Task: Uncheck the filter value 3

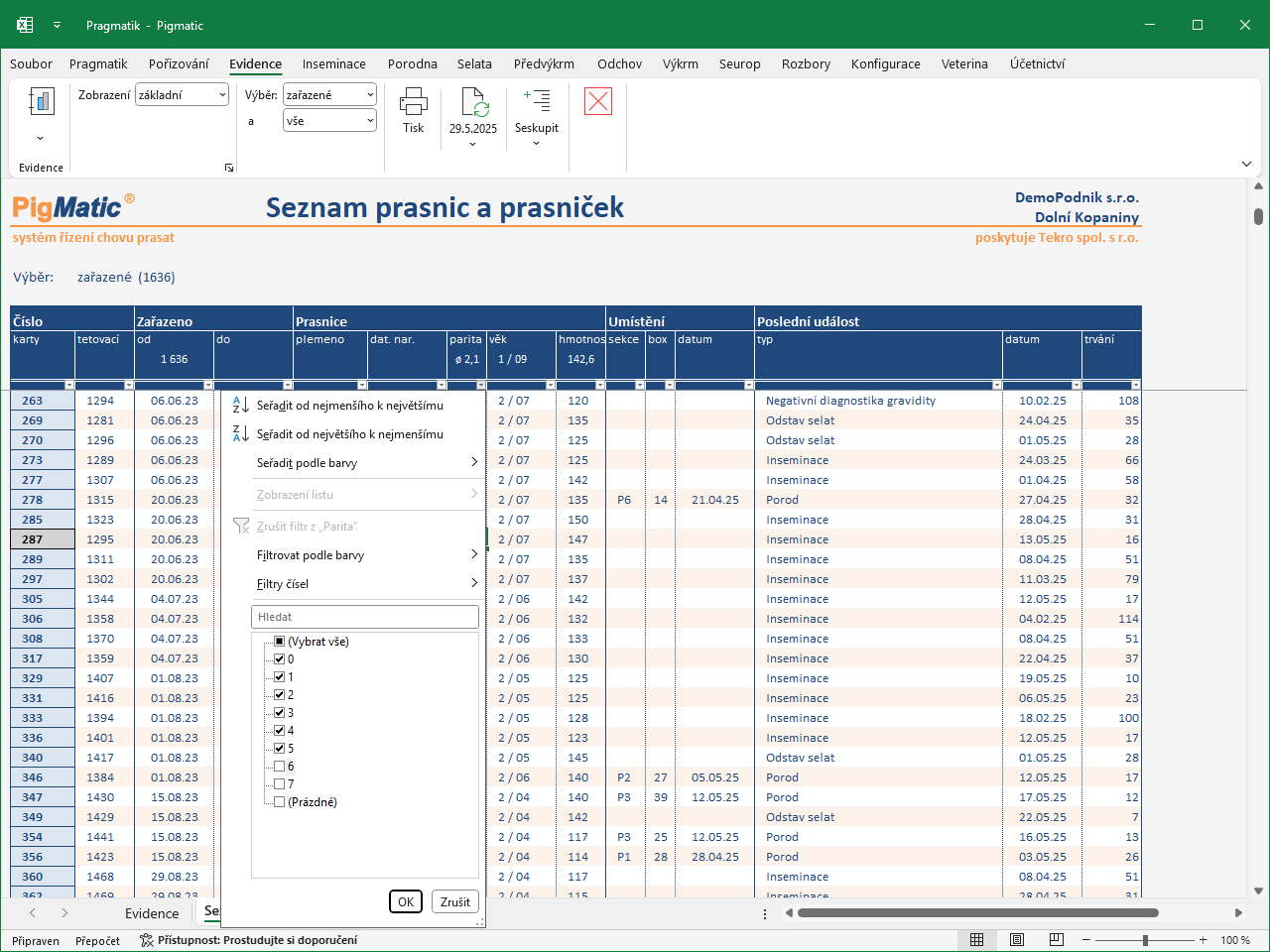Action: pyautogui.click(x=280, y=713)
